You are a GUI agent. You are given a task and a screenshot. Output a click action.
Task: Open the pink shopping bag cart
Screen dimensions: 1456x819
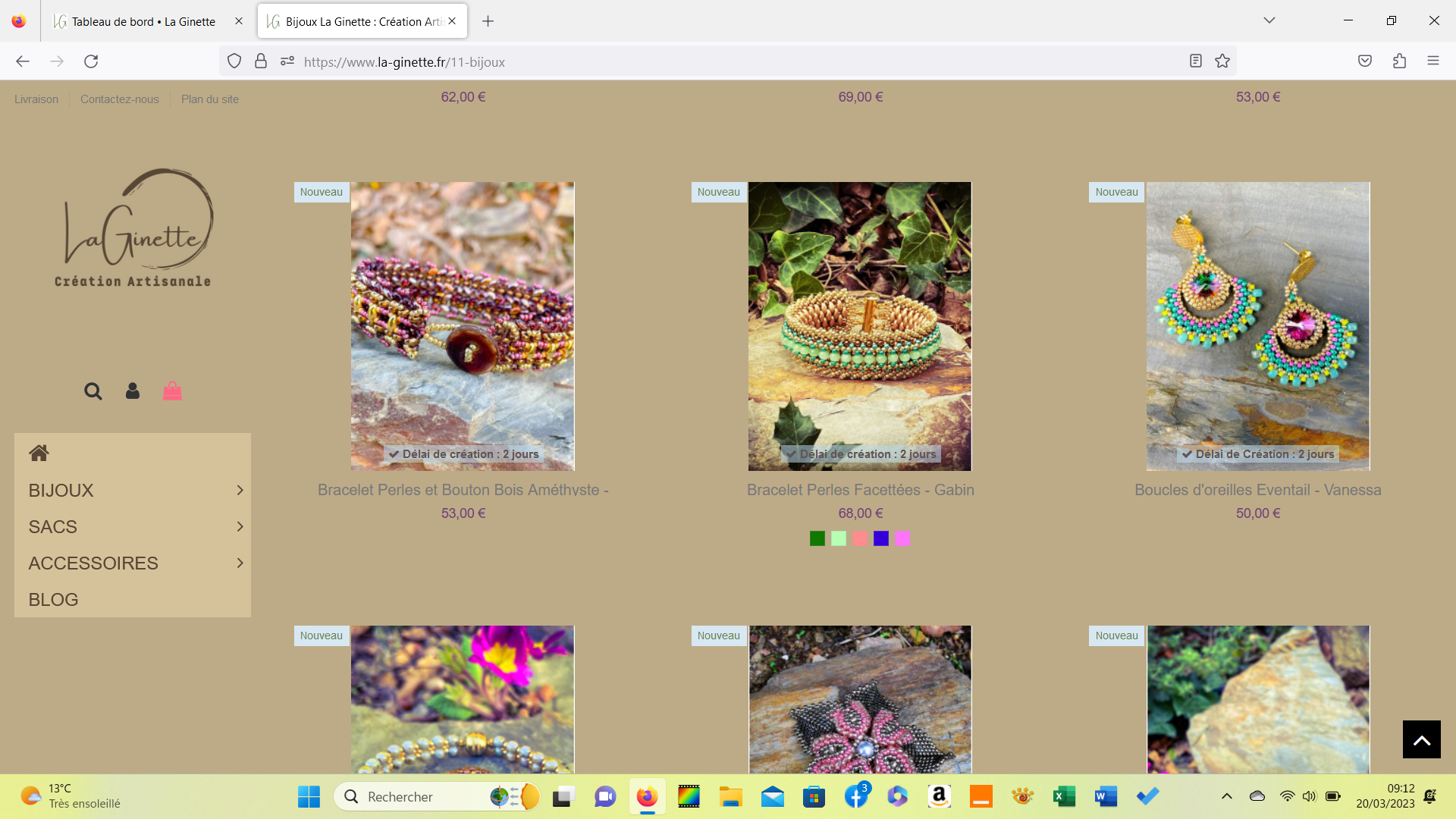pyautogui.click(x=172, y=391)
